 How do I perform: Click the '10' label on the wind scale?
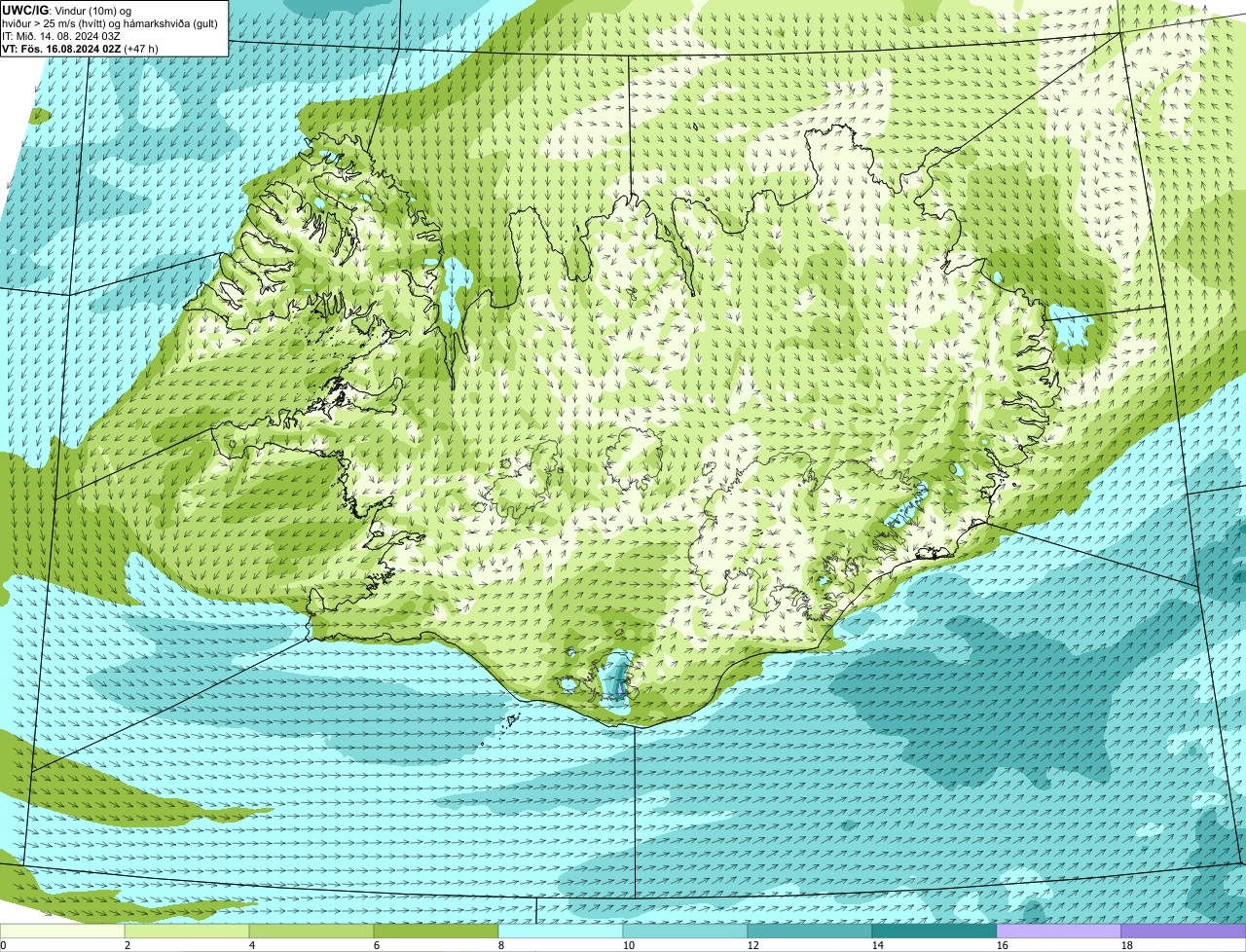pyautogui.click(x=629, y=945)
